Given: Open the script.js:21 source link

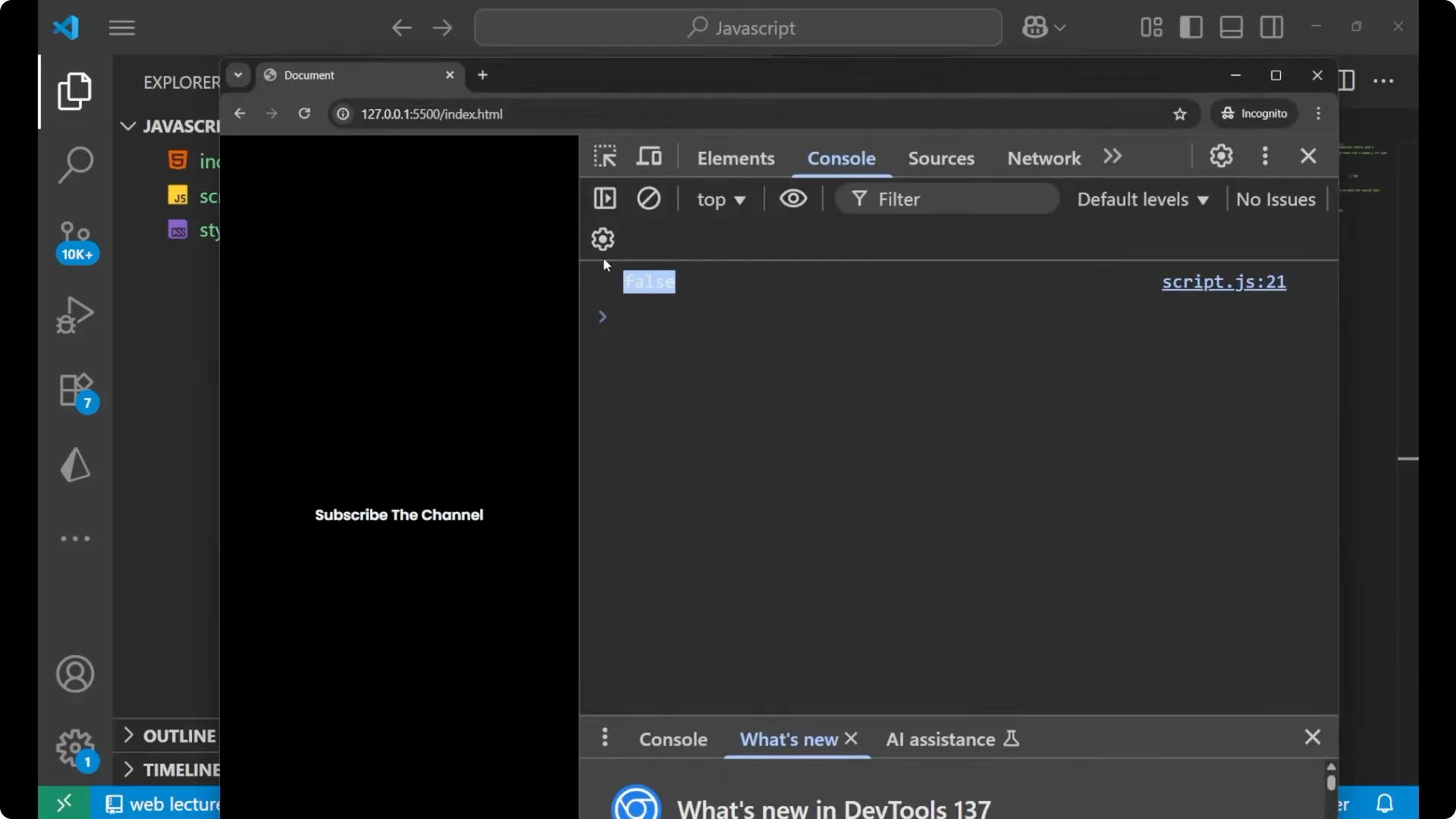Looking at the screenshot, I should (x=1223, y=282).
